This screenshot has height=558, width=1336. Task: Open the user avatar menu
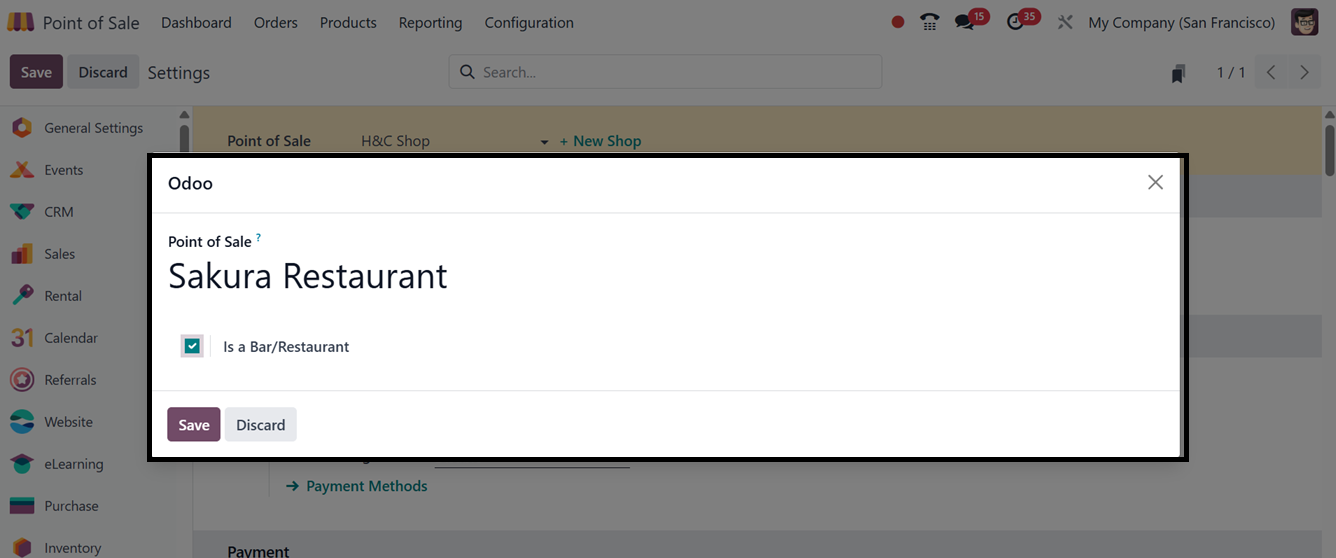click(x=1305, y=22)
